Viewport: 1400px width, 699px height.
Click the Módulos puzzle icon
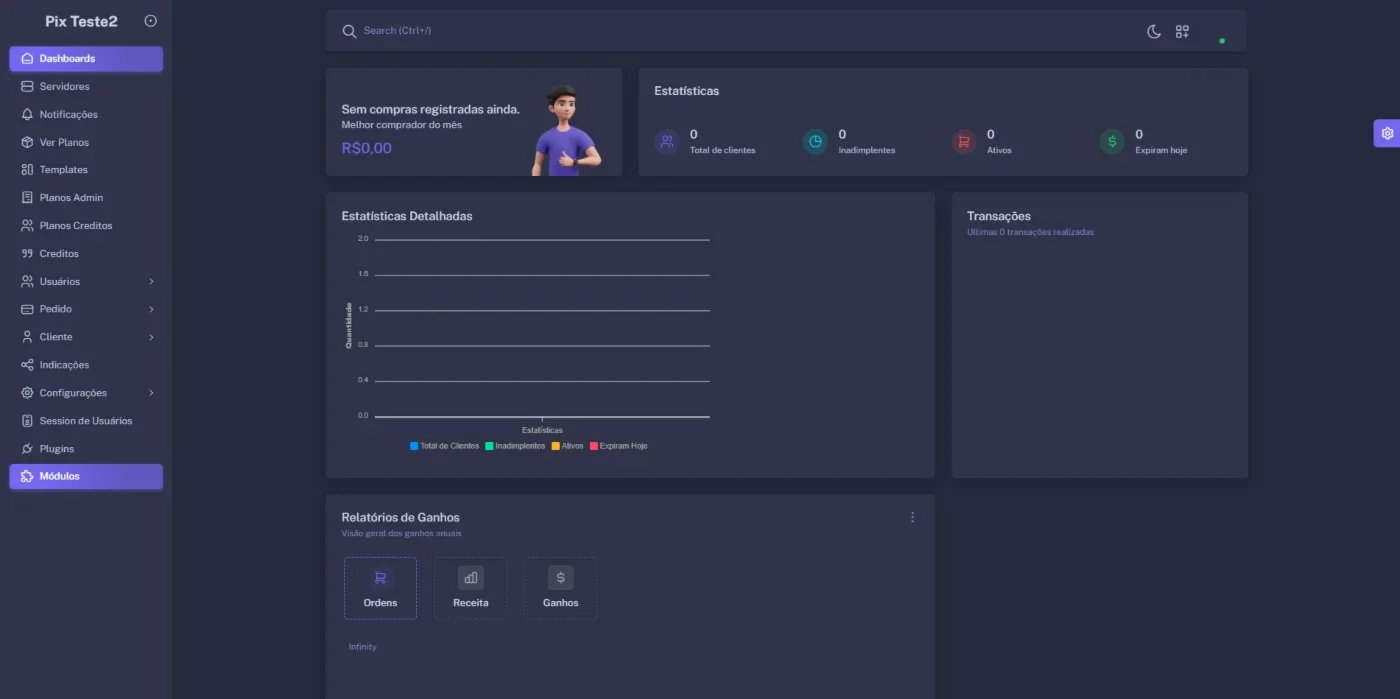pos(27,476)
